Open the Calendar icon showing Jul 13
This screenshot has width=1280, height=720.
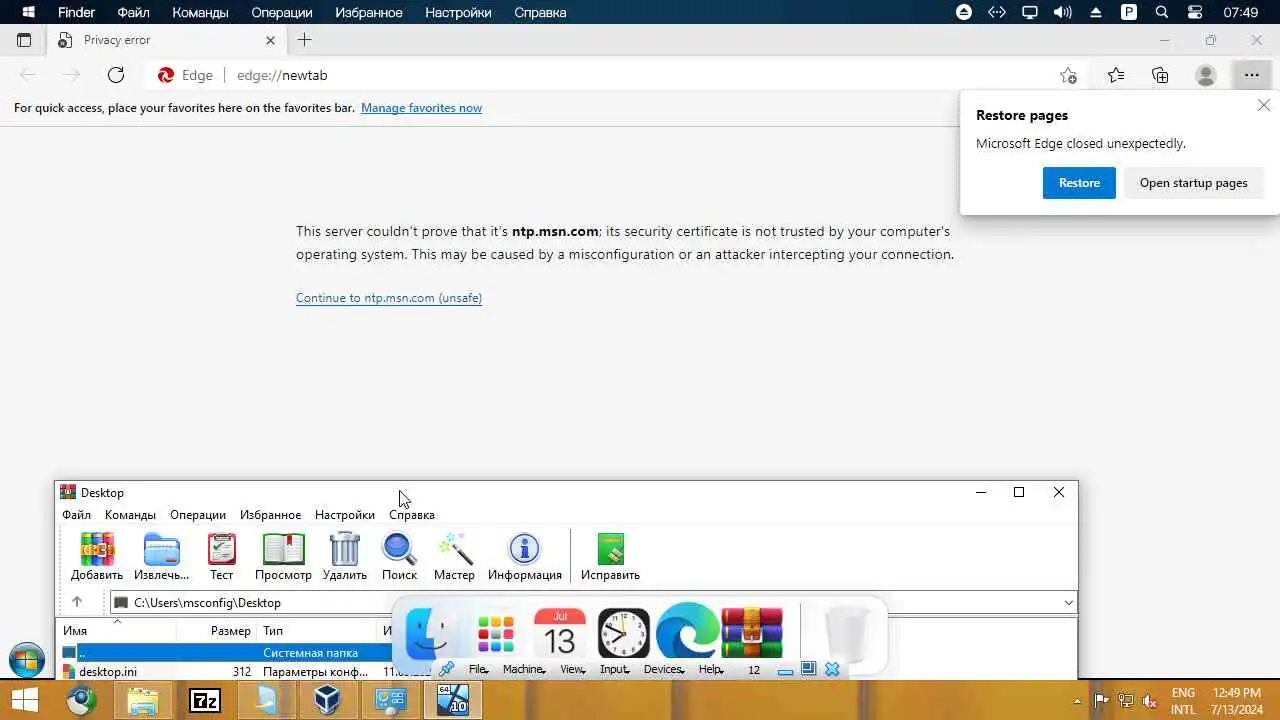560,633
